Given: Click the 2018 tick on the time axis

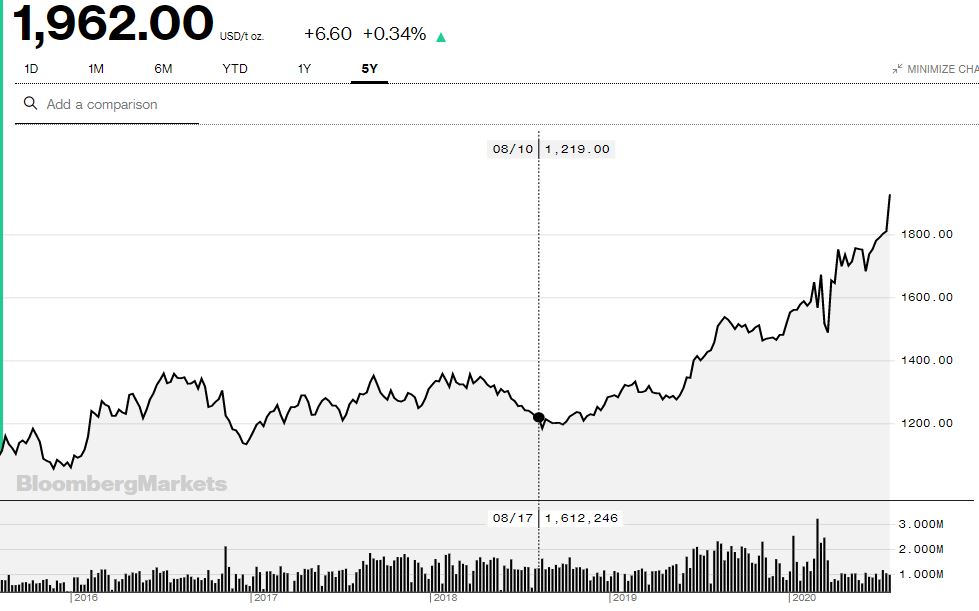Looking at the screenshot, I should pyautogui.click(x=445, y=597).
